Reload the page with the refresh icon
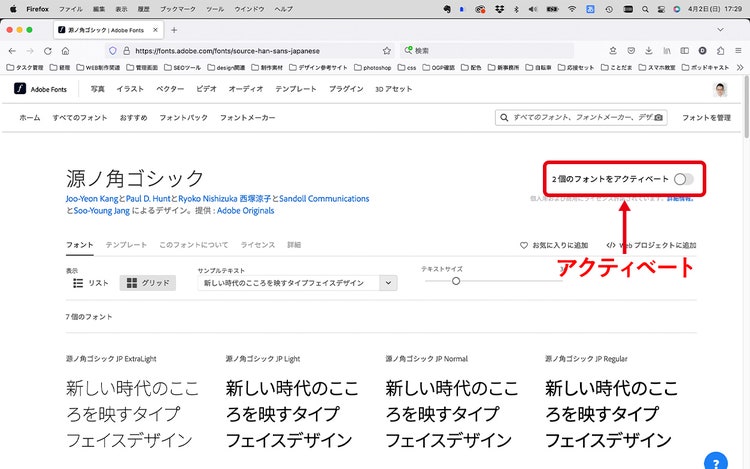This screenshot has height=469, width=750. point(47,51)
